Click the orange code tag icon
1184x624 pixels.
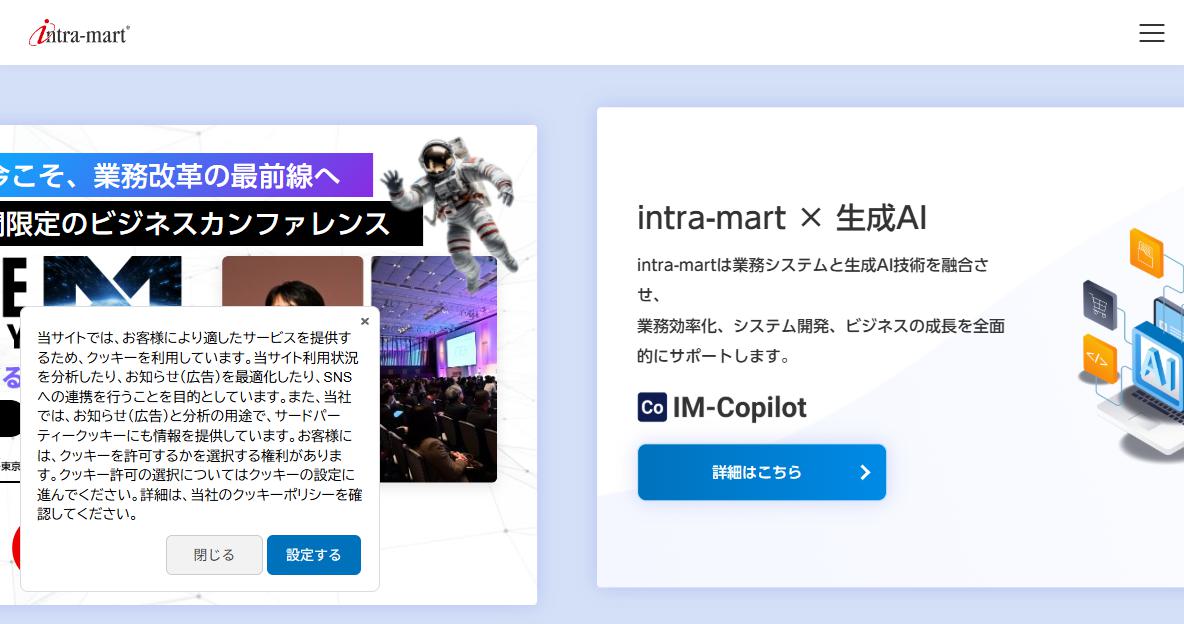point(1099,358)
